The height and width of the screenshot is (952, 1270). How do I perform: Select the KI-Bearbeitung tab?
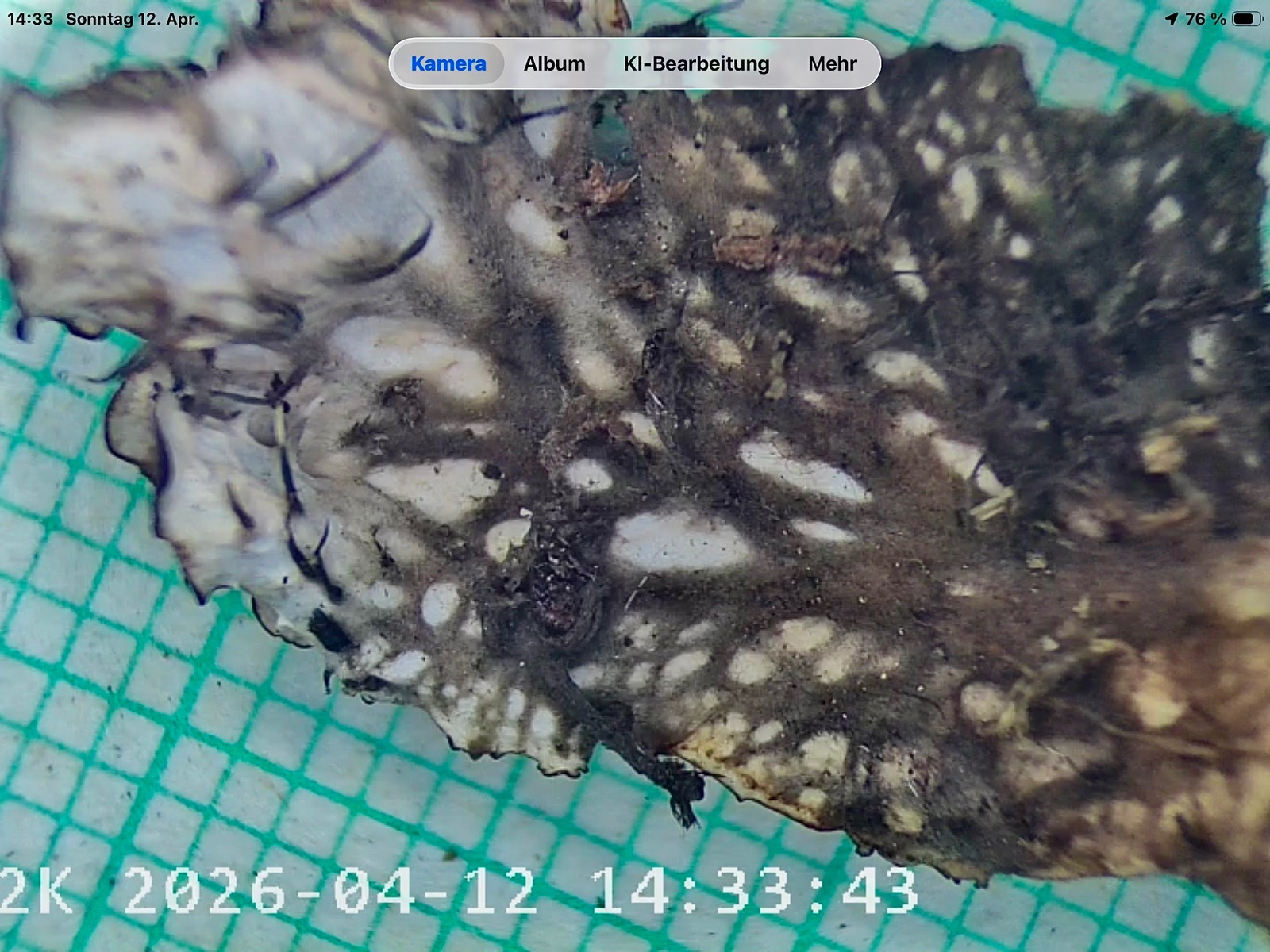pos(696,63)
